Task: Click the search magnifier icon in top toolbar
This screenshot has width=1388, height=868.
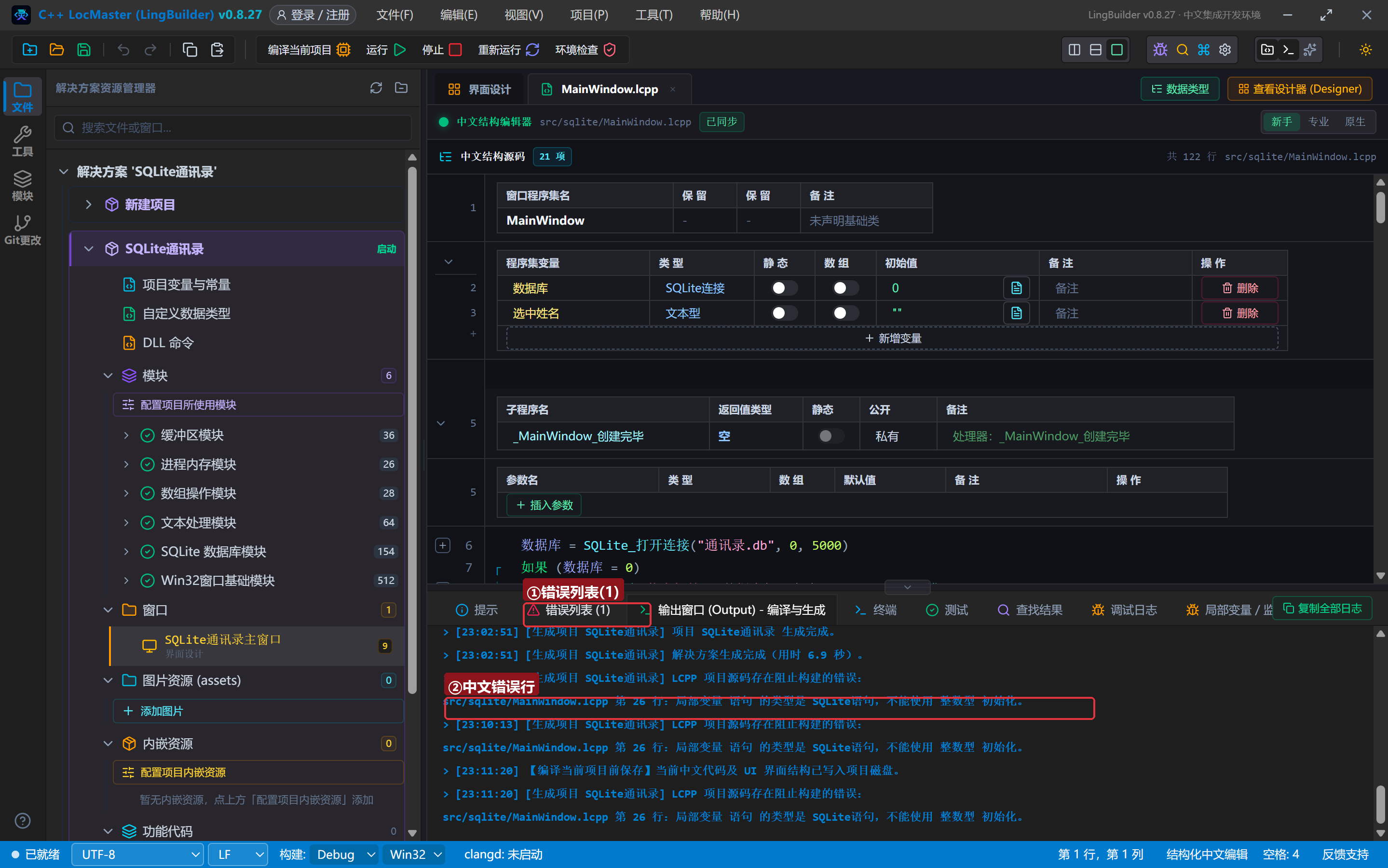Action: click(x=1182, y=50)
